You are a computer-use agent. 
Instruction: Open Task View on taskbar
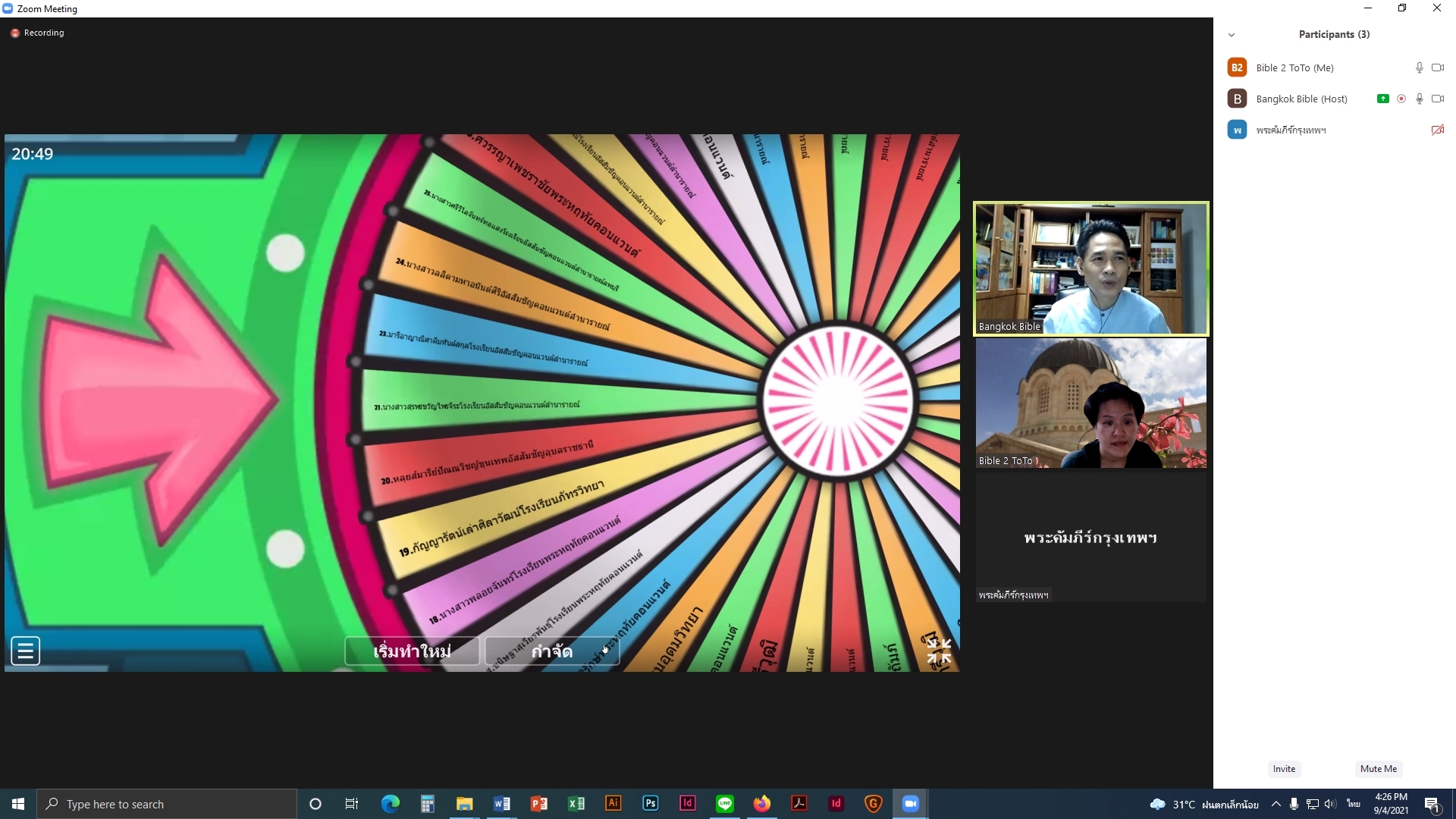[x=352, y=804]
